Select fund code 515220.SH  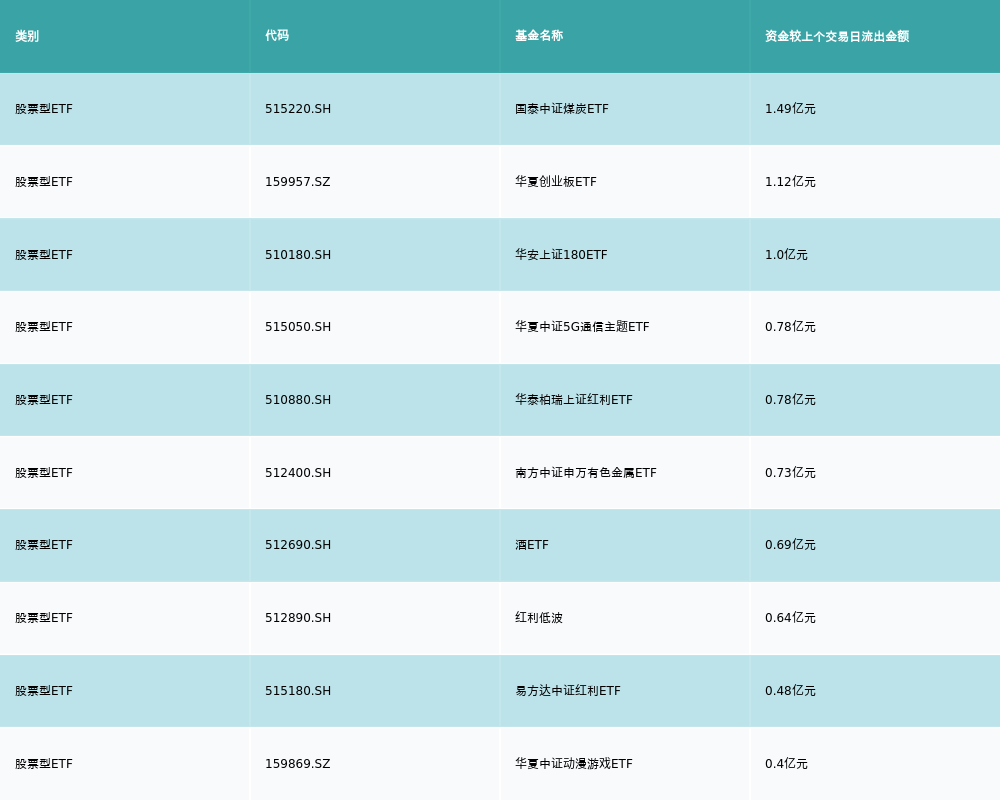click(x=298, y=109)
